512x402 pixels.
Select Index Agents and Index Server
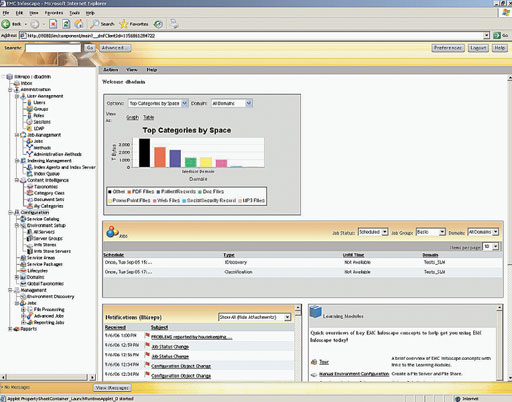(65, 167)
